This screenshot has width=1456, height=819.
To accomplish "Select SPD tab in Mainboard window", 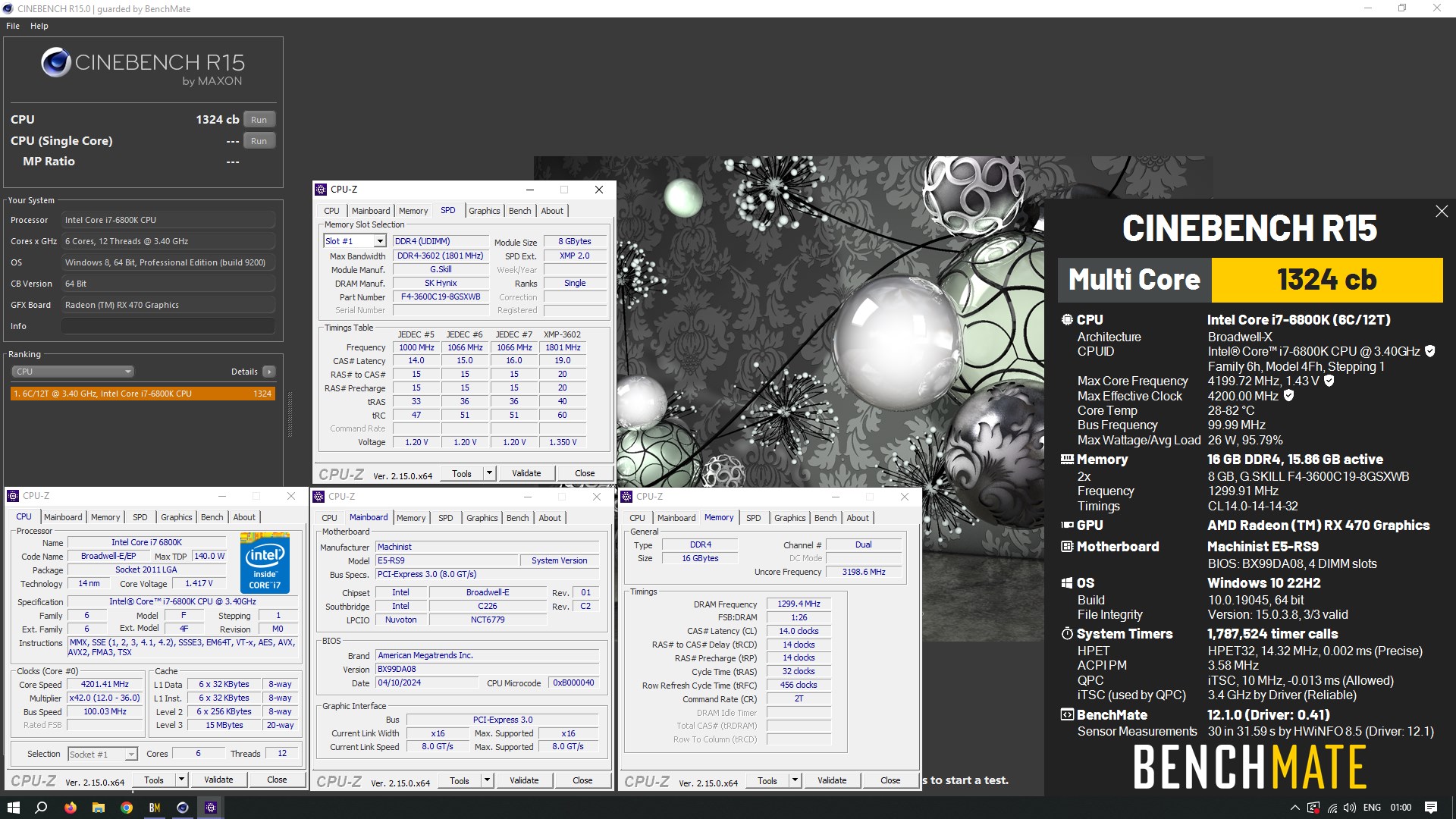I will (445, 518).
